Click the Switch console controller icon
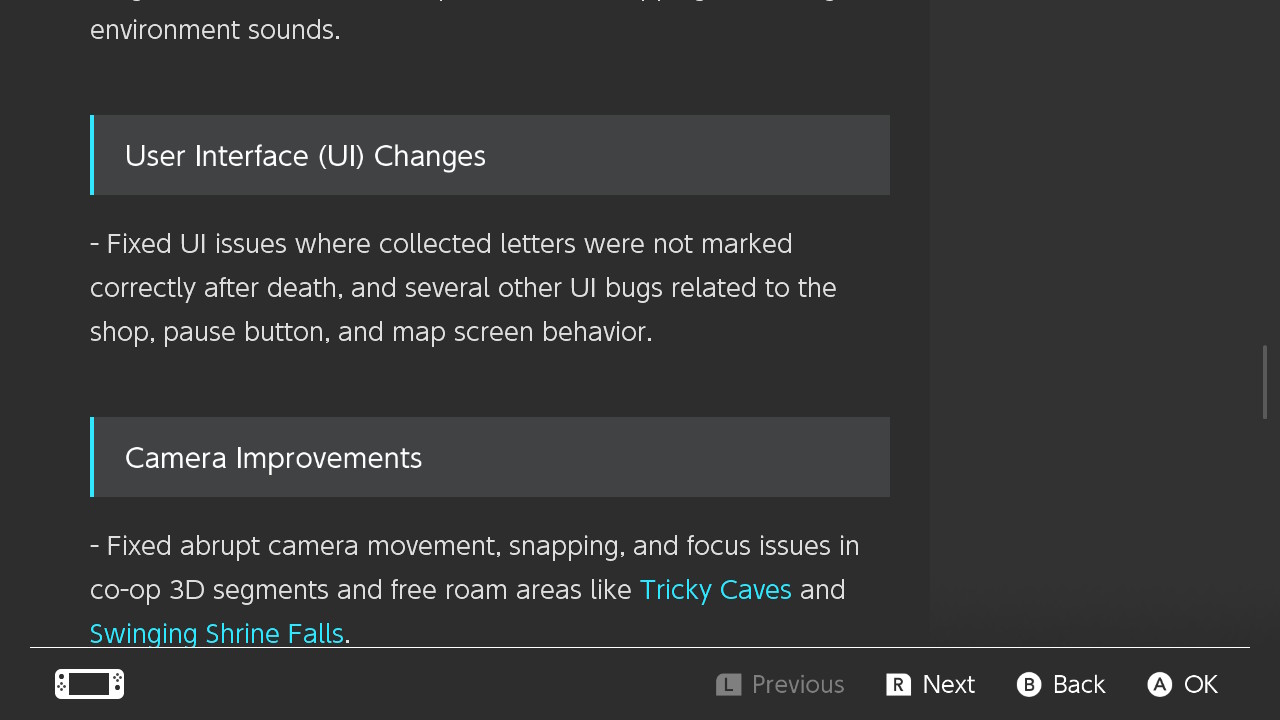Image resolution: width=1280 pixels, height=720 pixels. (x=89, y=684)
